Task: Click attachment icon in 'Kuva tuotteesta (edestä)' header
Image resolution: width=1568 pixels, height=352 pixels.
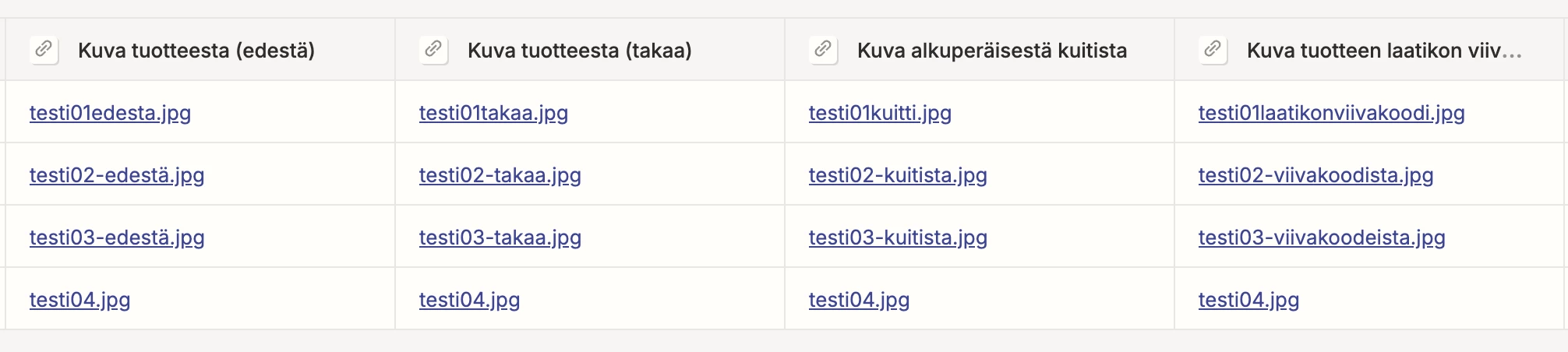Action: [44, 50]
